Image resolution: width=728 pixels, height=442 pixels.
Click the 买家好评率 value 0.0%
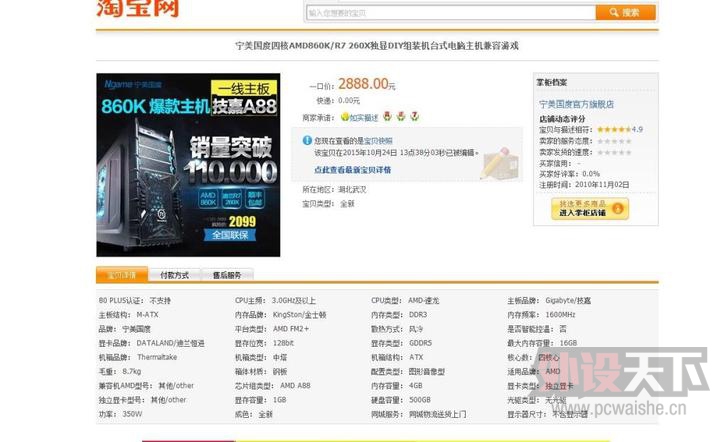point(591,174)
